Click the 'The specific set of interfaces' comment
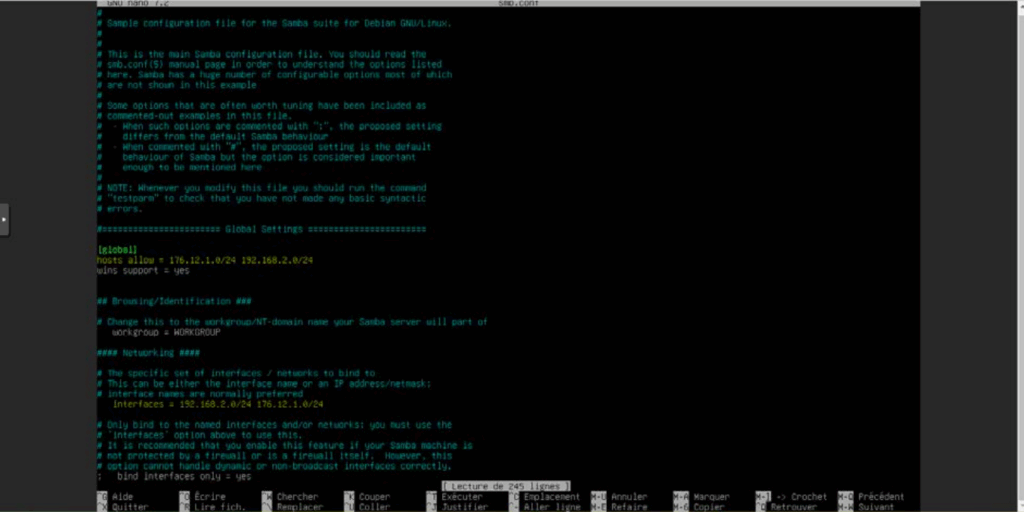 [x=236, y=373]
